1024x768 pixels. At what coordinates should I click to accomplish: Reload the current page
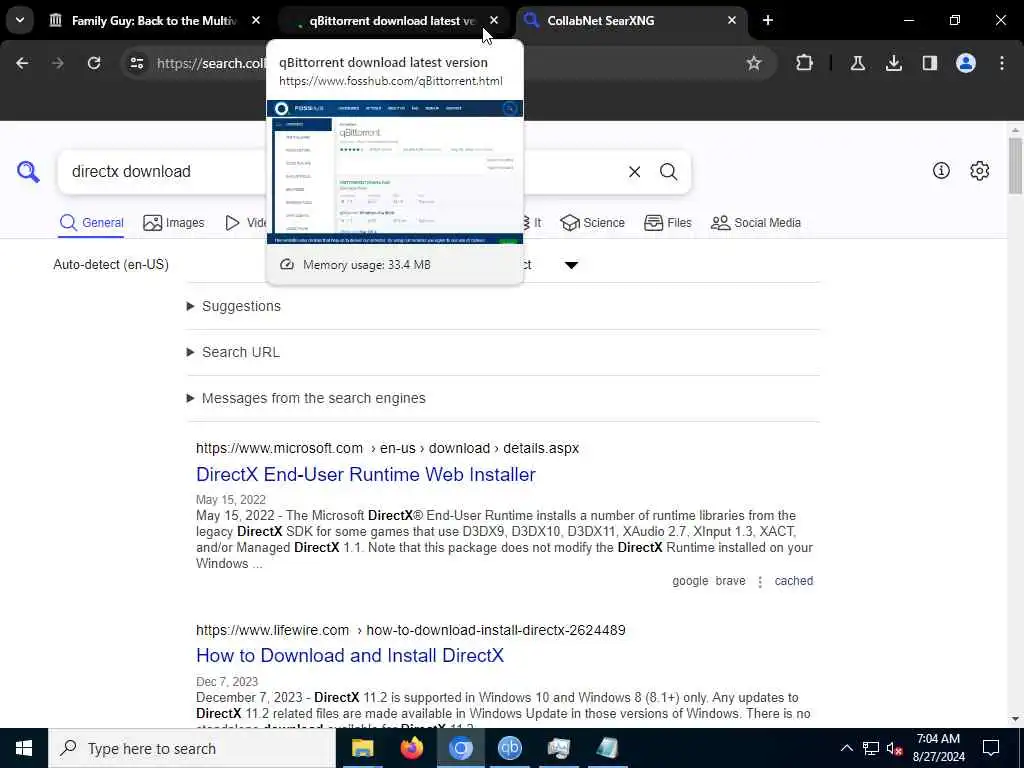click(94, 63)
